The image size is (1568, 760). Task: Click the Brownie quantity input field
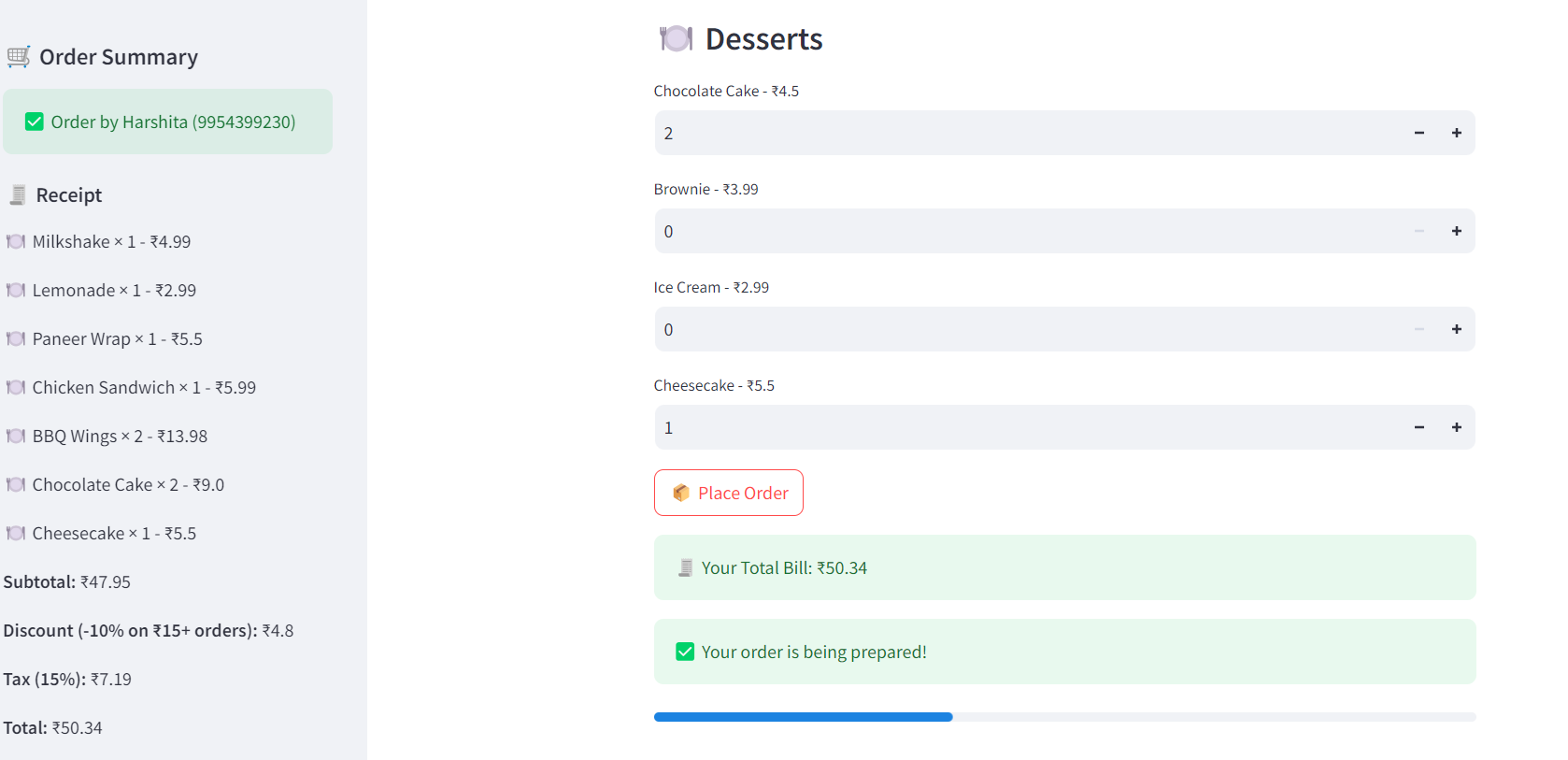[x=1027, y=231]
